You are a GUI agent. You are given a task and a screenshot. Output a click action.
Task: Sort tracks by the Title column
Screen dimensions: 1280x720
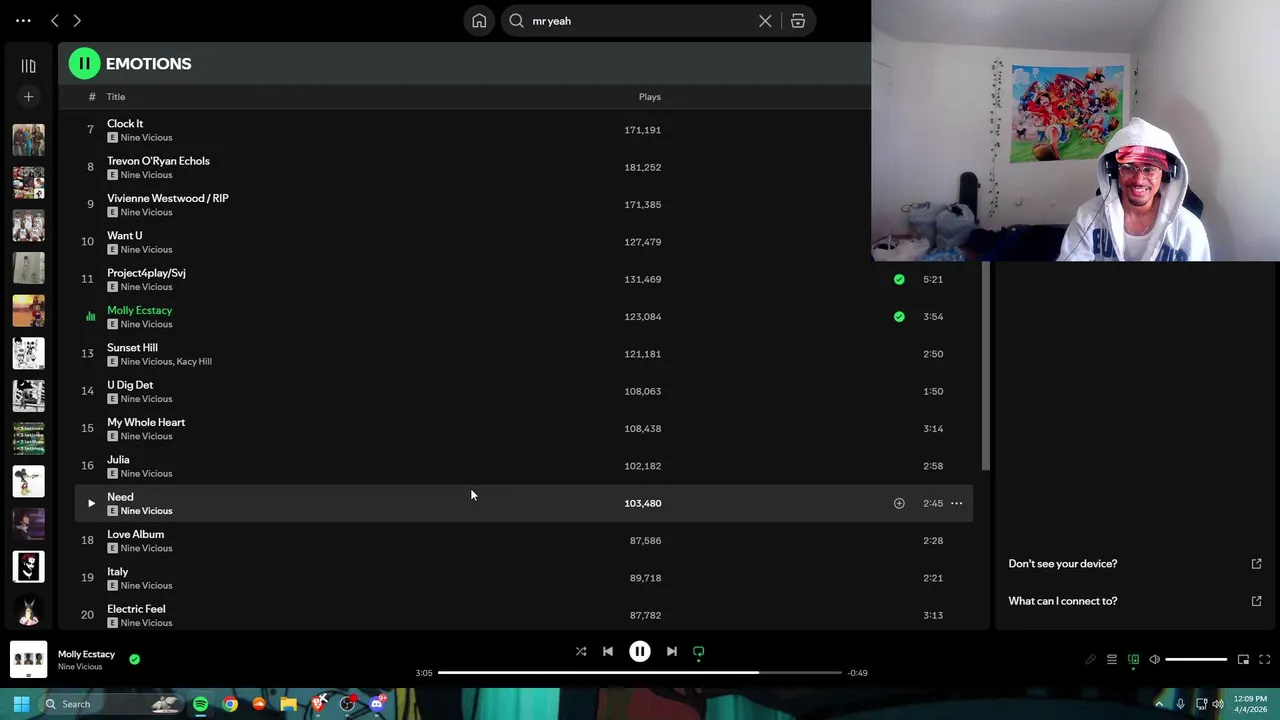point(116,97)
